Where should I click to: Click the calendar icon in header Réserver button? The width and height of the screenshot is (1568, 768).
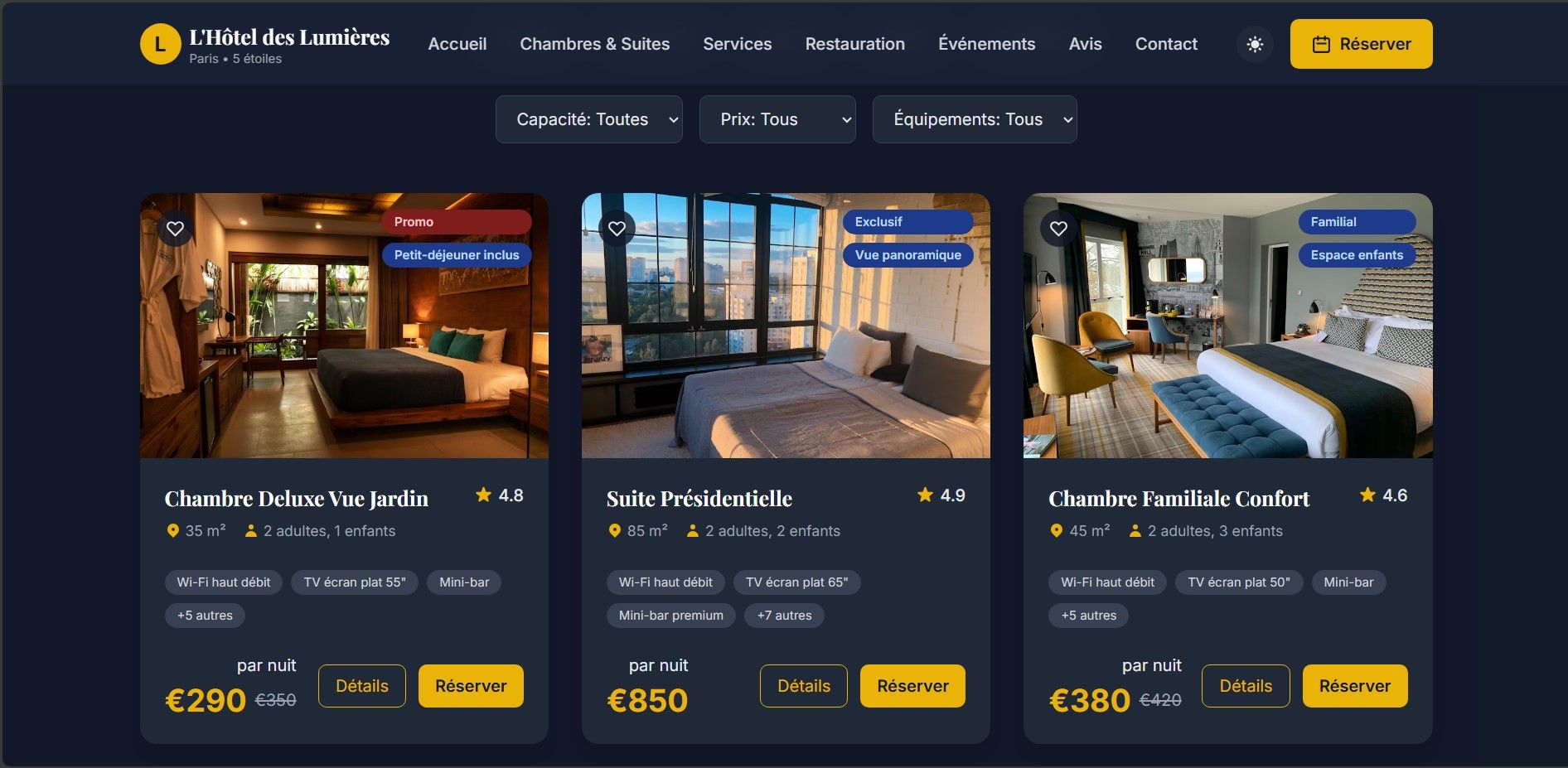(1321, 45)
